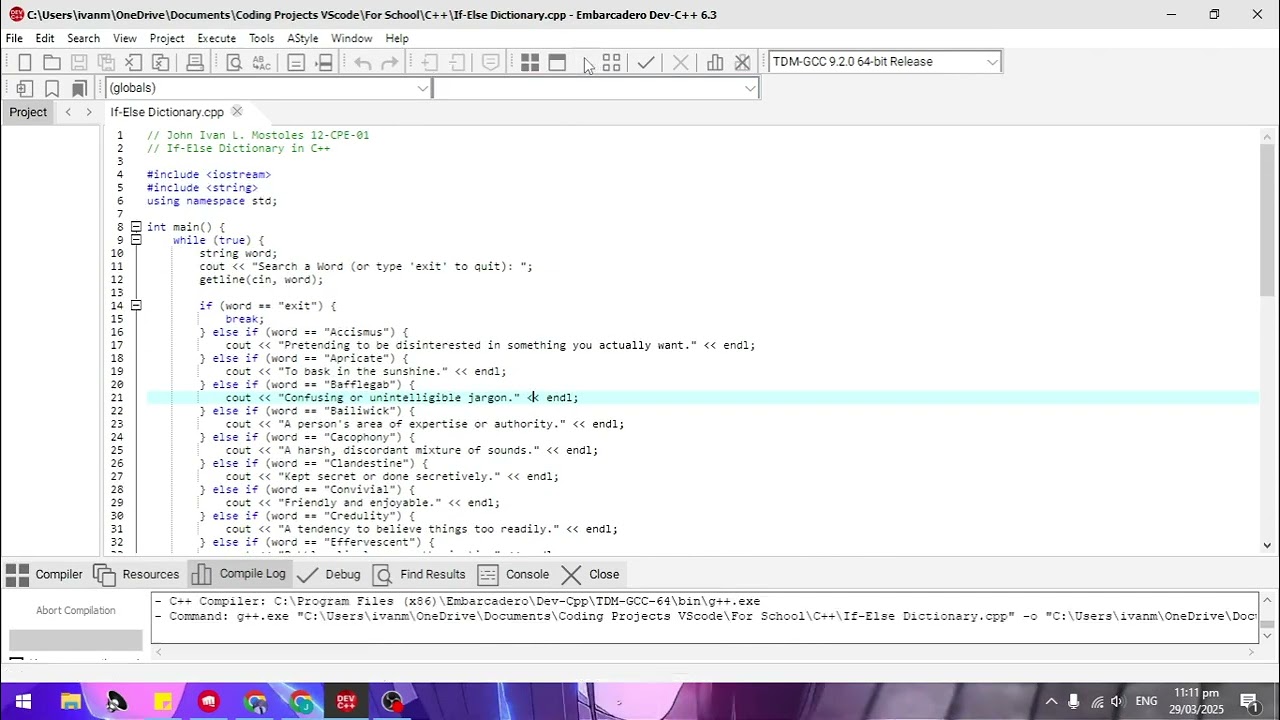This screenshot has width=1280, height=720.
Task: Switch to the Find Results tab
Action: [x=420, y=574]
